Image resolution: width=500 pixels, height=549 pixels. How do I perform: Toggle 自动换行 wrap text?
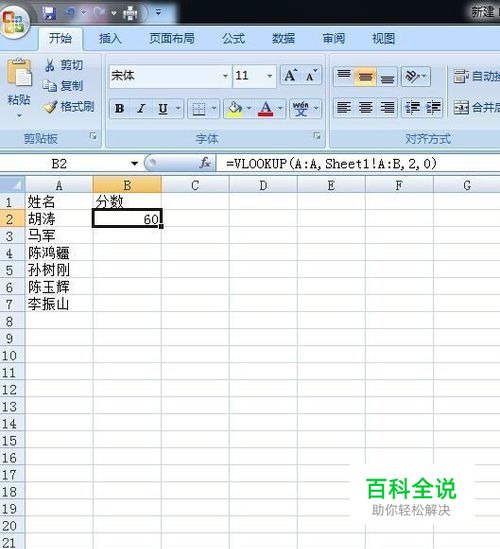[477, 76]
